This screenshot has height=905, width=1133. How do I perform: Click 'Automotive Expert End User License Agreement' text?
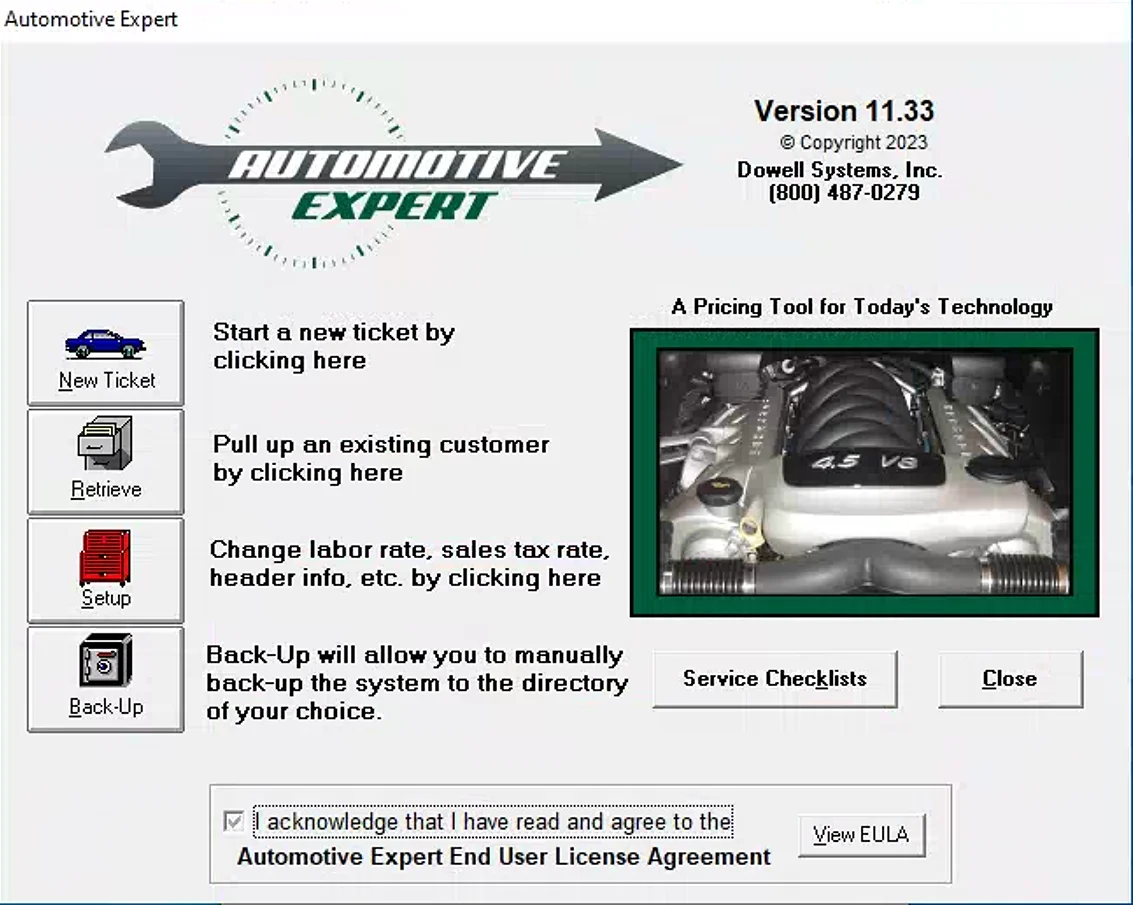tap(504, 857)
